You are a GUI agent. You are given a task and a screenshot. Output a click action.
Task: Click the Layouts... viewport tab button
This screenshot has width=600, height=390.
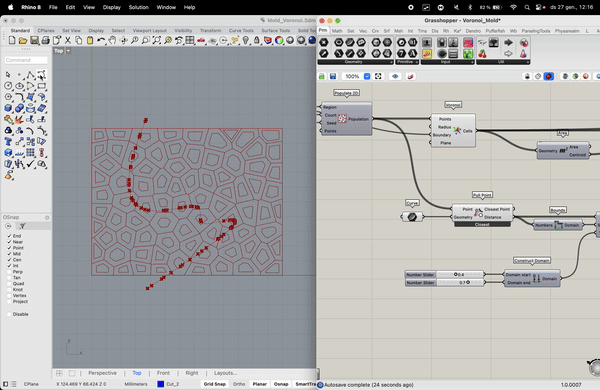point(225,373)
